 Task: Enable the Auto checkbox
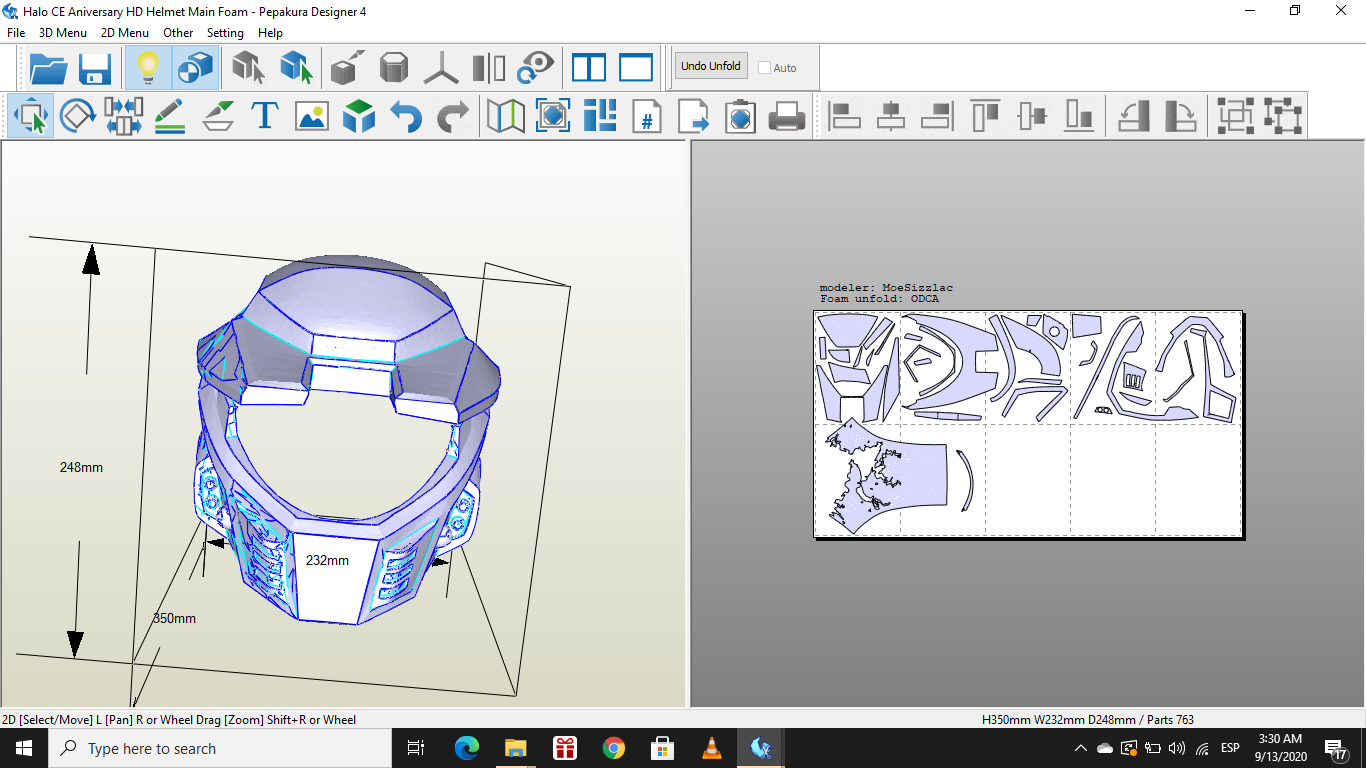tap(765, 68)
